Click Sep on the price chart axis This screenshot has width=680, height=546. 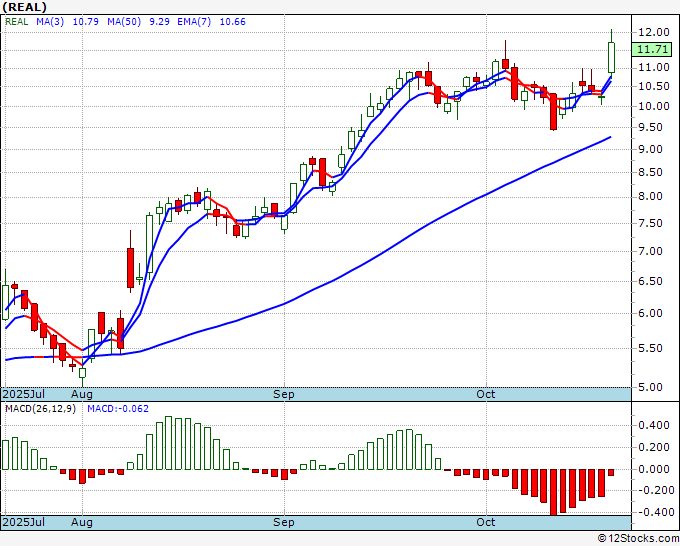pyautogui.click(x=284, y=394)
